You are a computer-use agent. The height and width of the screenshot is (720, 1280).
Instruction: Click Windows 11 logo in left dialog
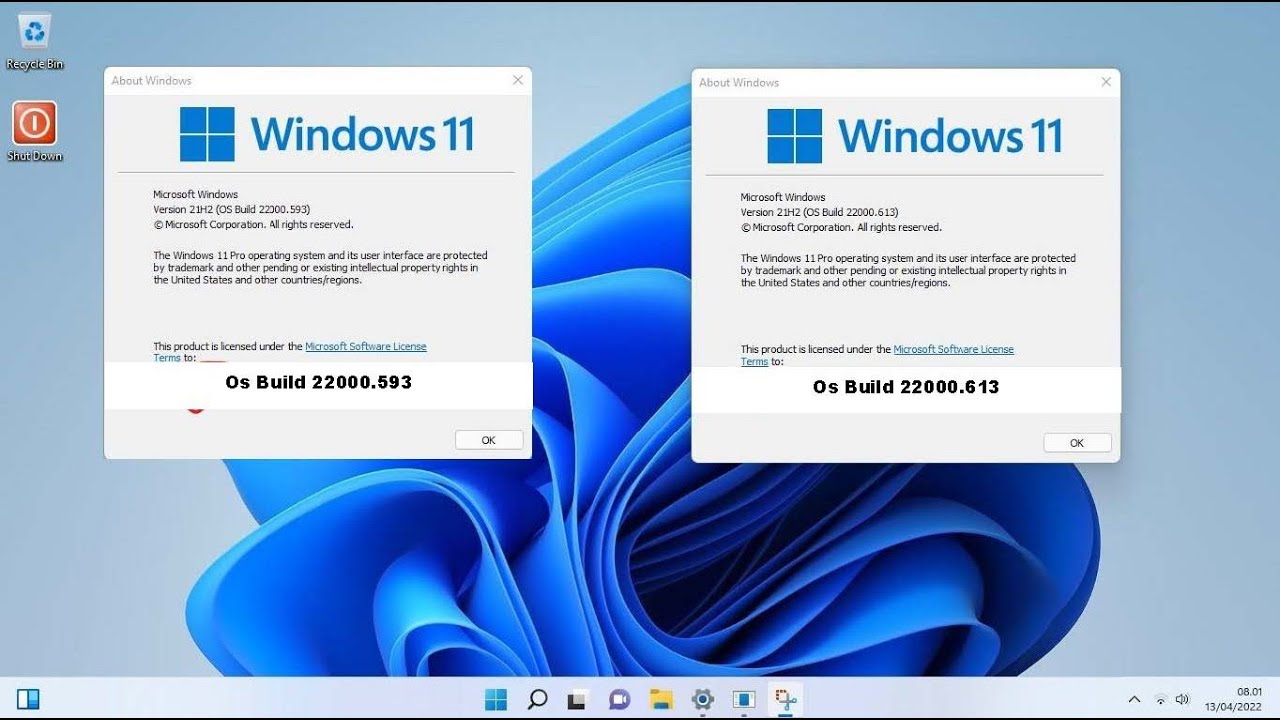click(327, 134)
